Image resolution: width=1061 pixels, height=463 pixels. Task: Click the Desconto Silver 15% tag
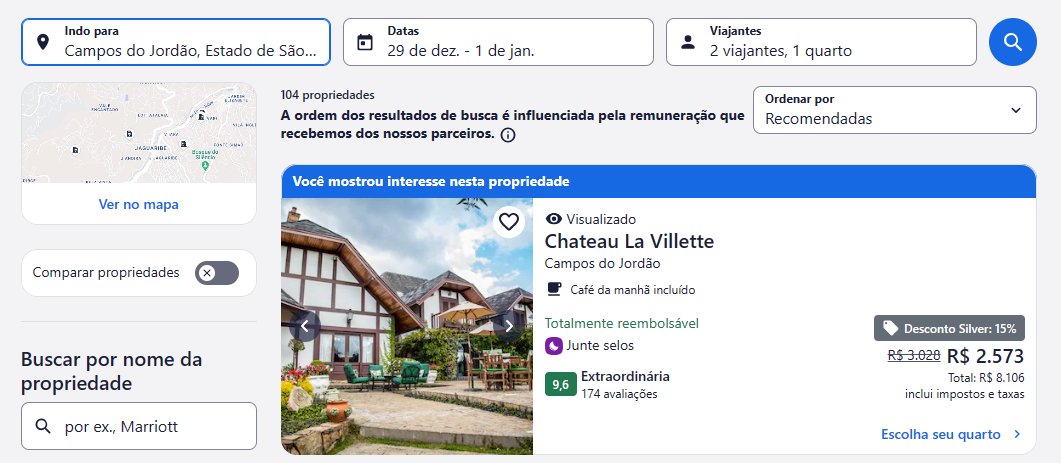coord(949,328)
